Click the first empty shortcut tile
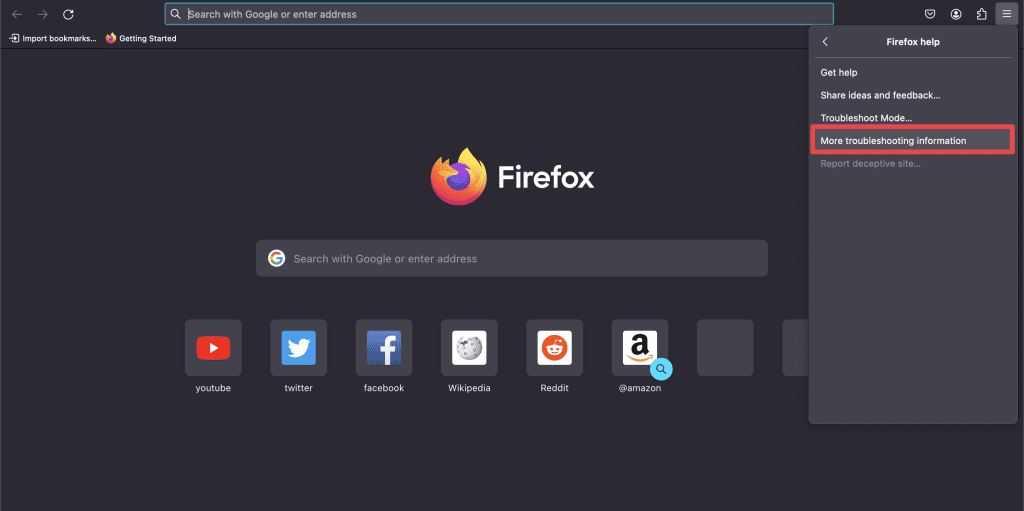Screen dimensions: 1024x511 [x=725, y=348]
